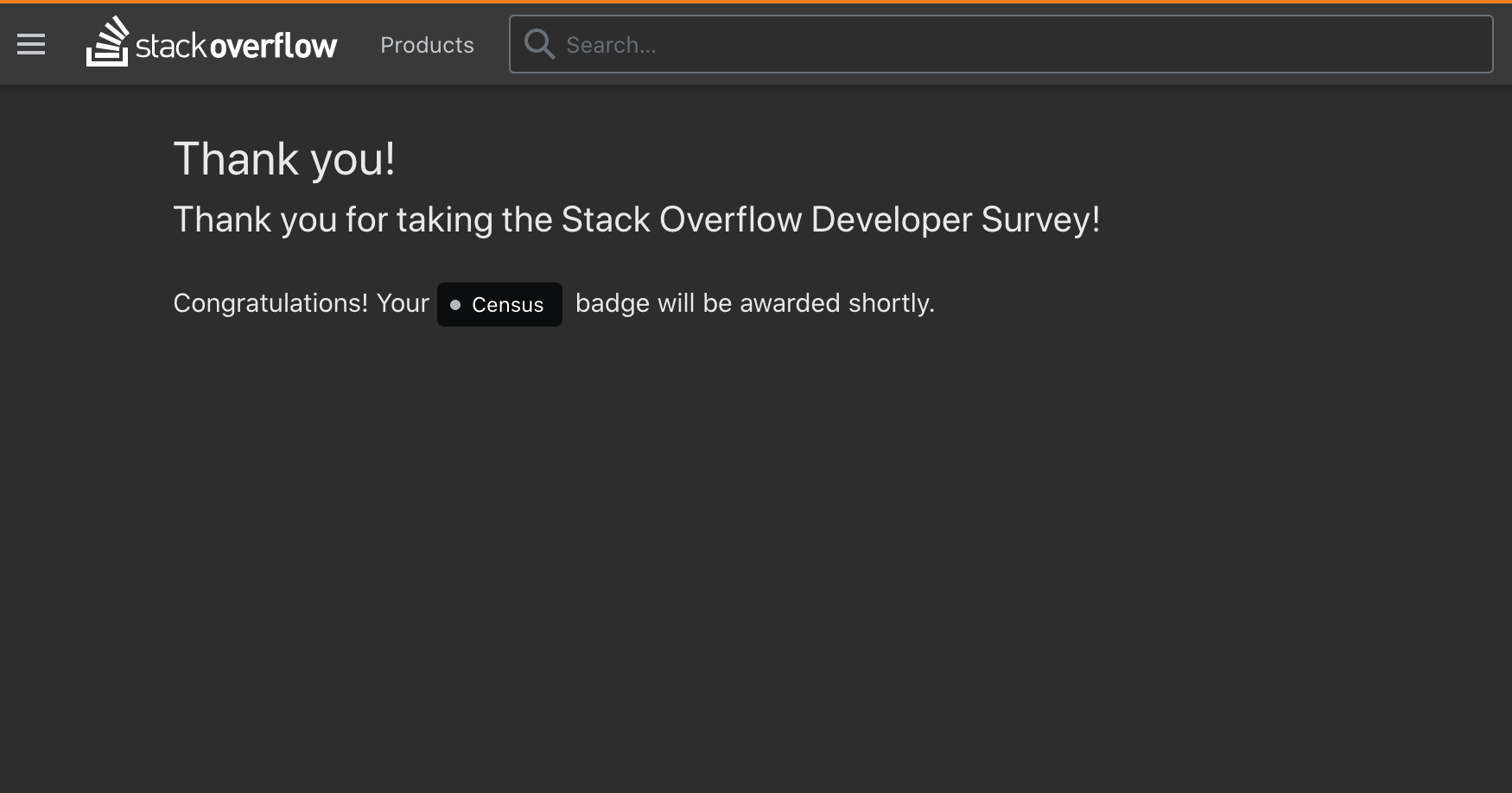Click the word "Survey!" in subheading
Image resolution: width=1512 pixels, height=793 pixels.
[x=1040, y=219]
